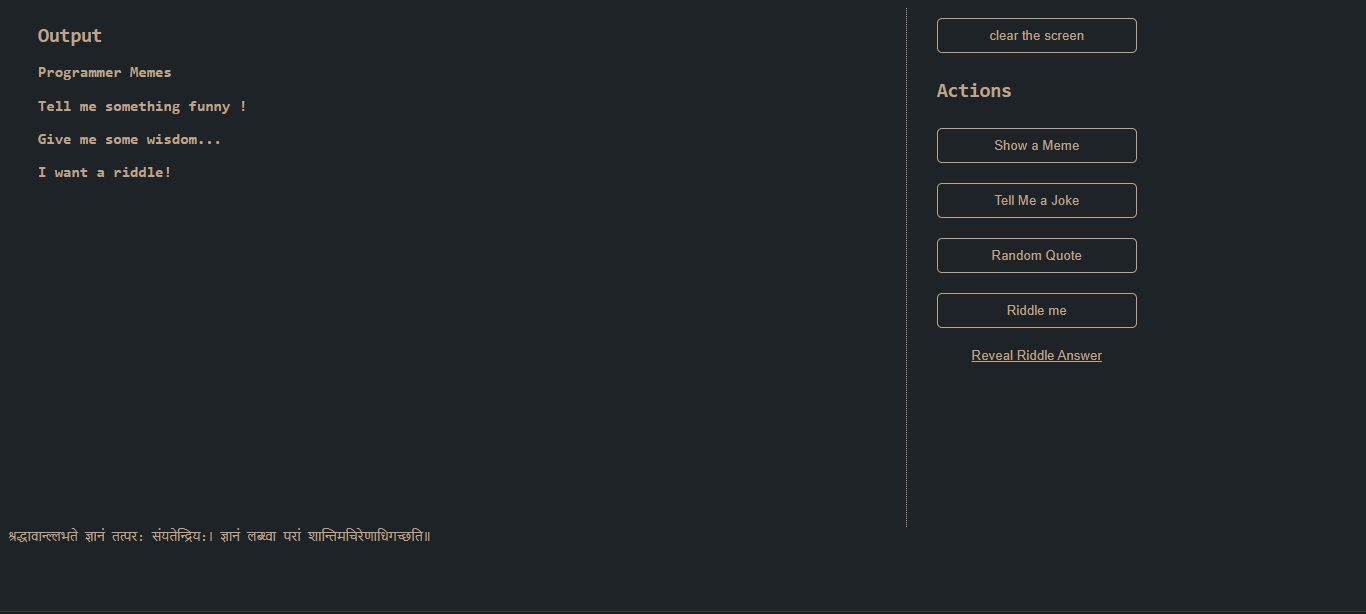Get a Random Quote
Screen dimensions: 1366x614
coord(1036,255)
